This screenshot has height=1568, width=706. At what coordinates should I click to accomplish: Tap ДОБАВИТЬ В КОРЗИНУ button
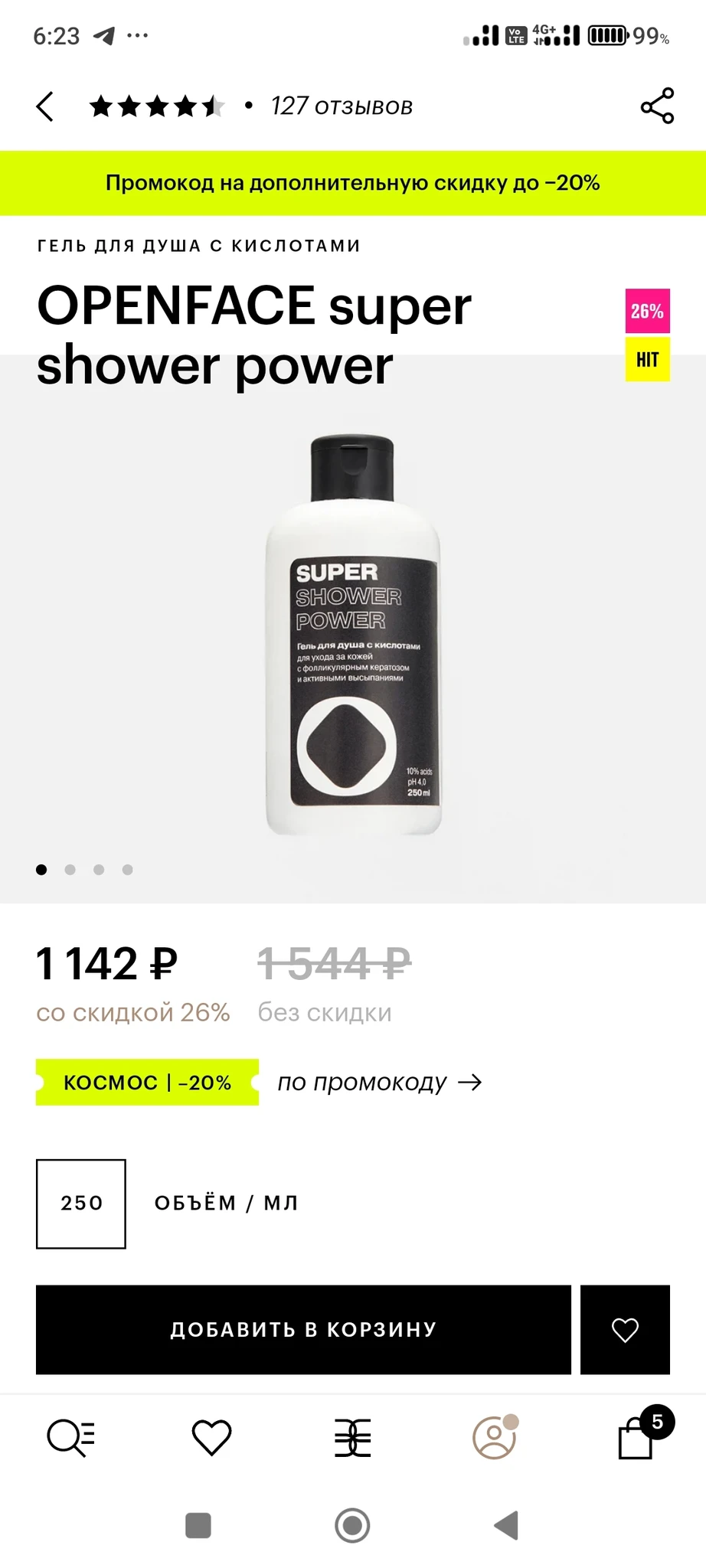coord(303,1330)
